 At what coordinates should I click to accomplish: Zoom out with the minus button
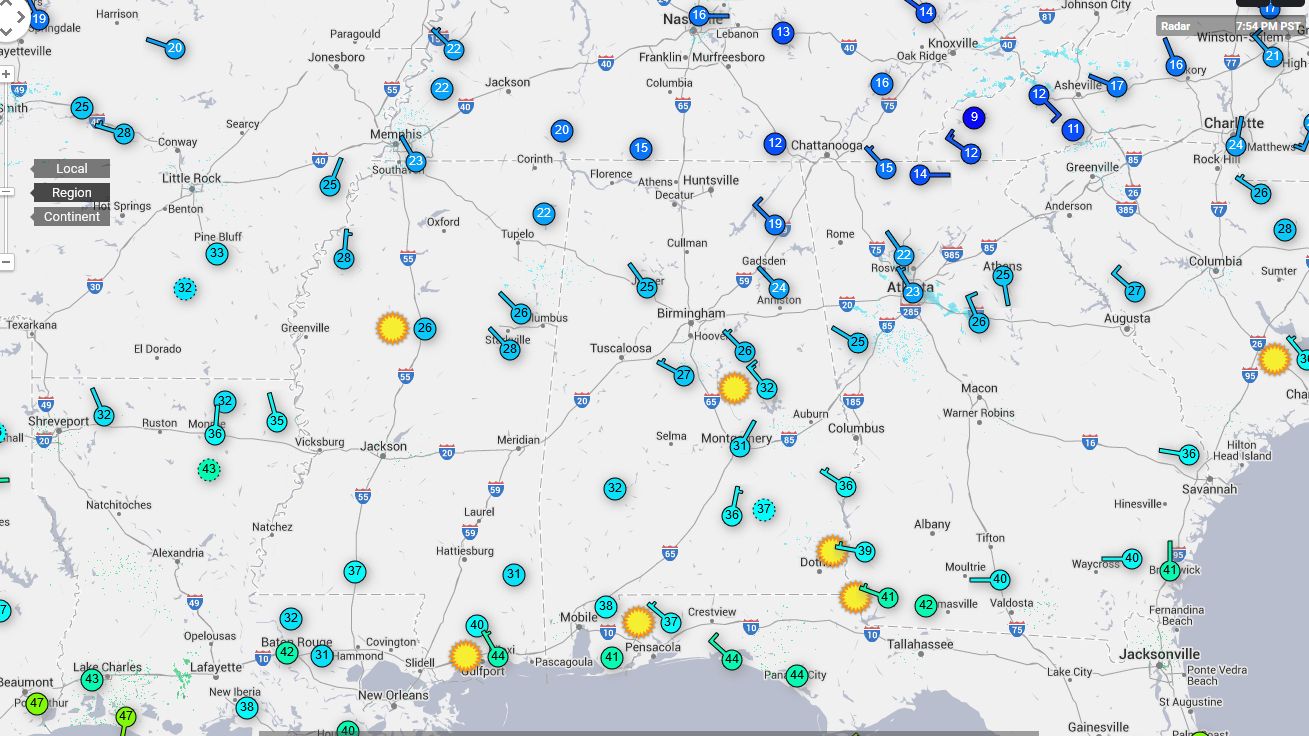6,262
